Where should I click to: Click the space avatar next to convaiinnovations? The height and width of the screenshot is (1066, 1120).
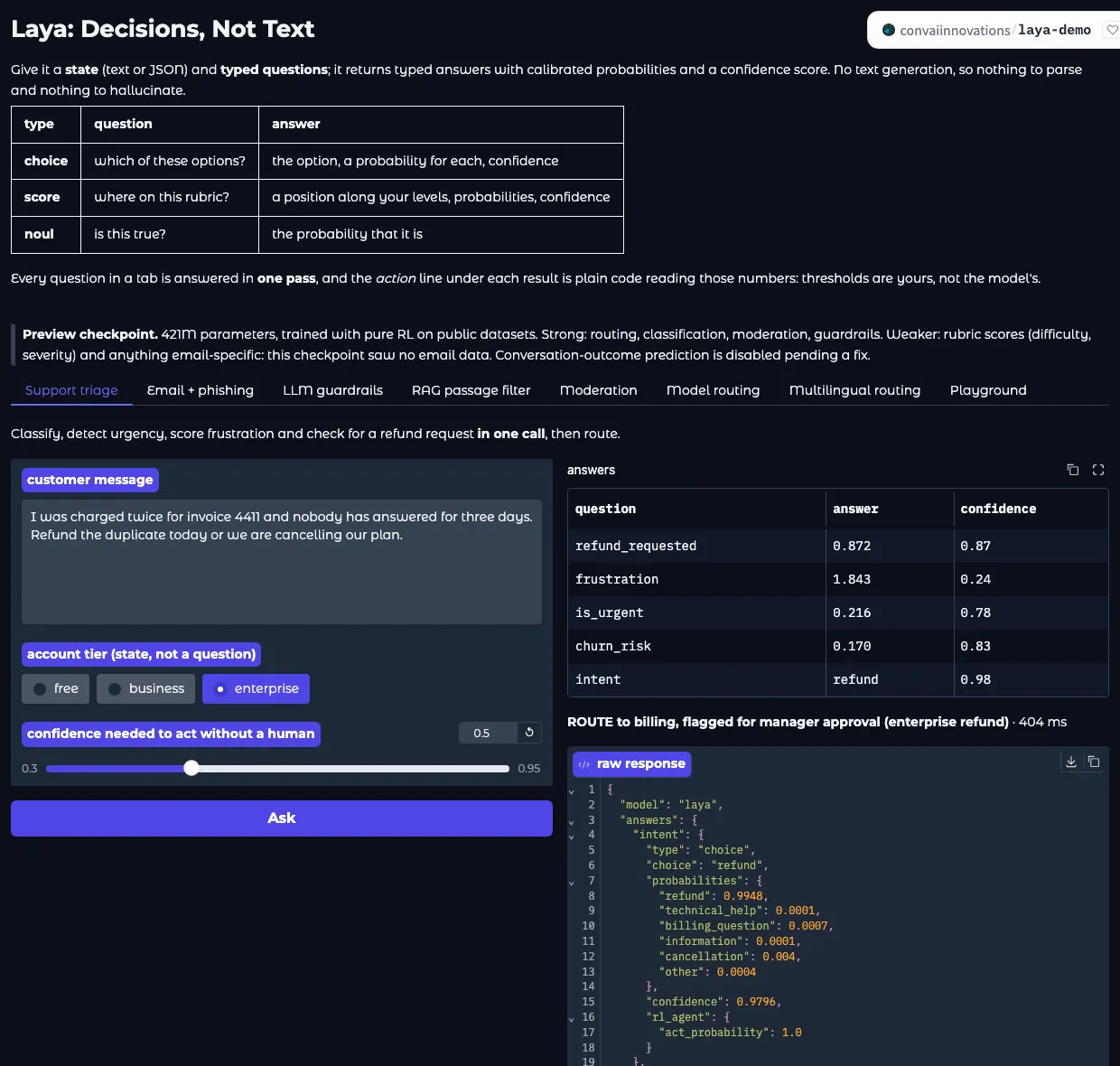click(889, 30)
